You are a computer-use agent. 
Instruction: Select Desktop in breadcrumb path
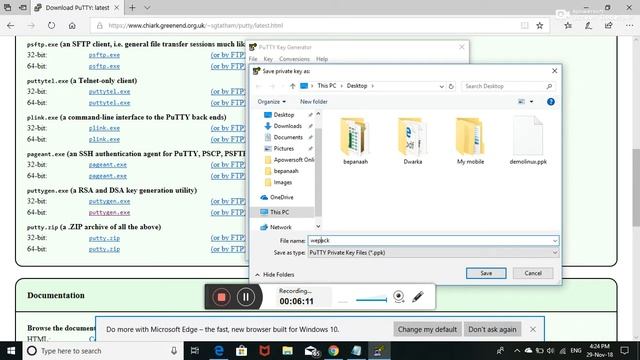pyautogui.click(x=357, y=86)
